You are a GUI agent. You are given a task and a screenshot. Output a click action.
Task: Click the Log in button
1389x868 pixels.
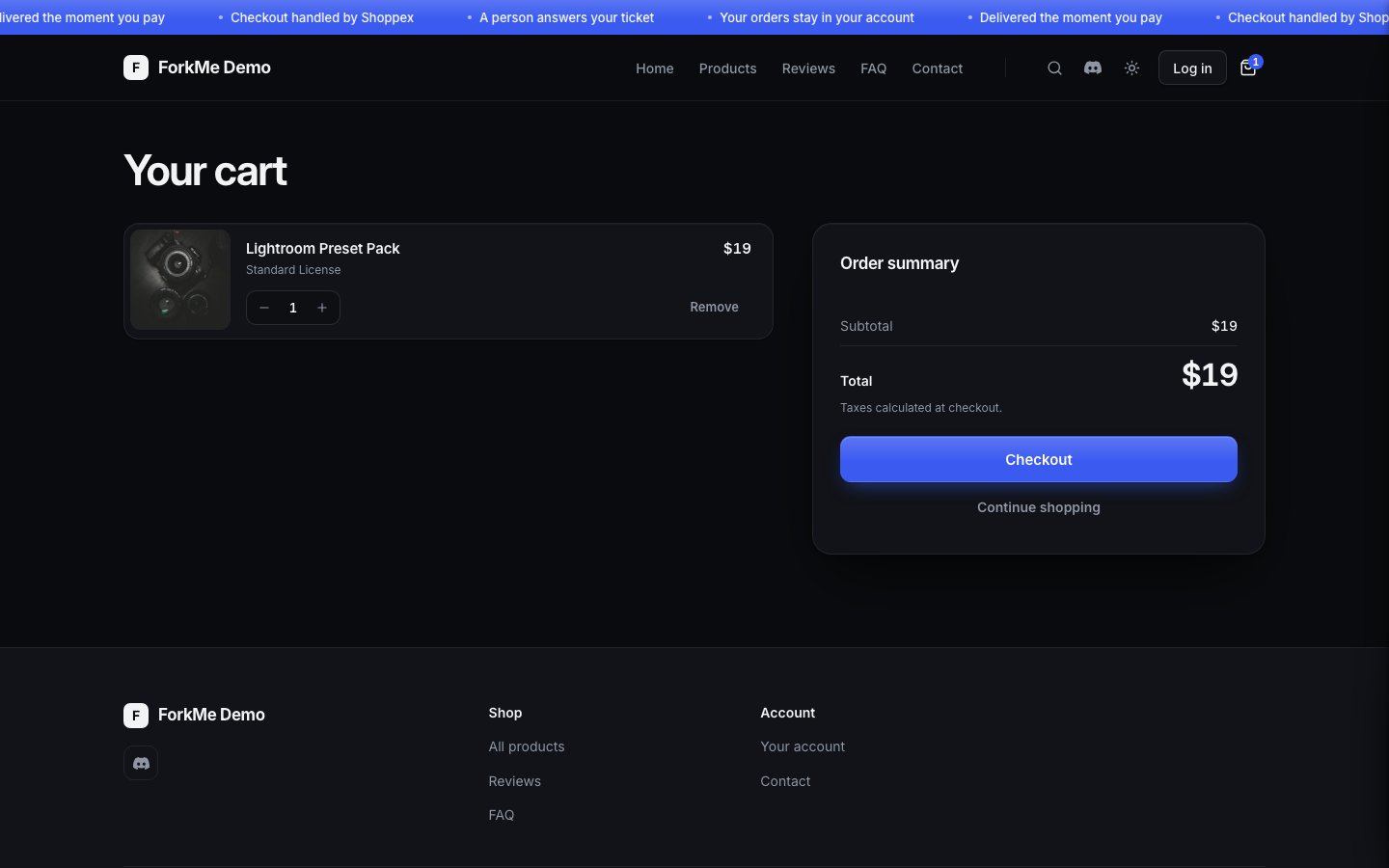click(1192, 68)
